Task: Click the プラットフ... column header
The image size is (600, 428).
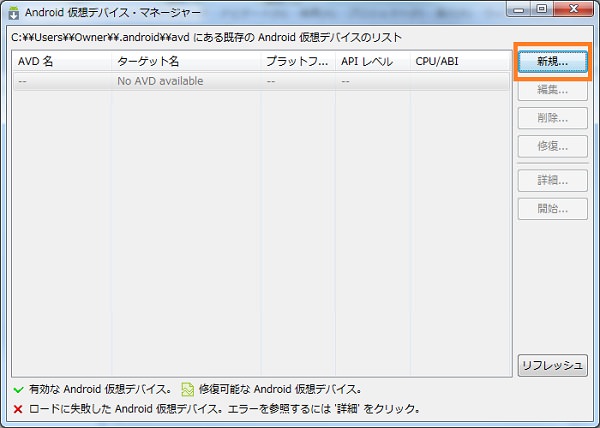Action: tap(298, 61)
